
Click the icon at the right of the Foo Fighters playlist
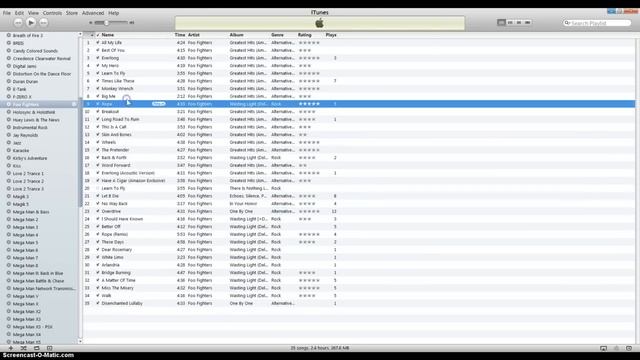coord(74,104)
